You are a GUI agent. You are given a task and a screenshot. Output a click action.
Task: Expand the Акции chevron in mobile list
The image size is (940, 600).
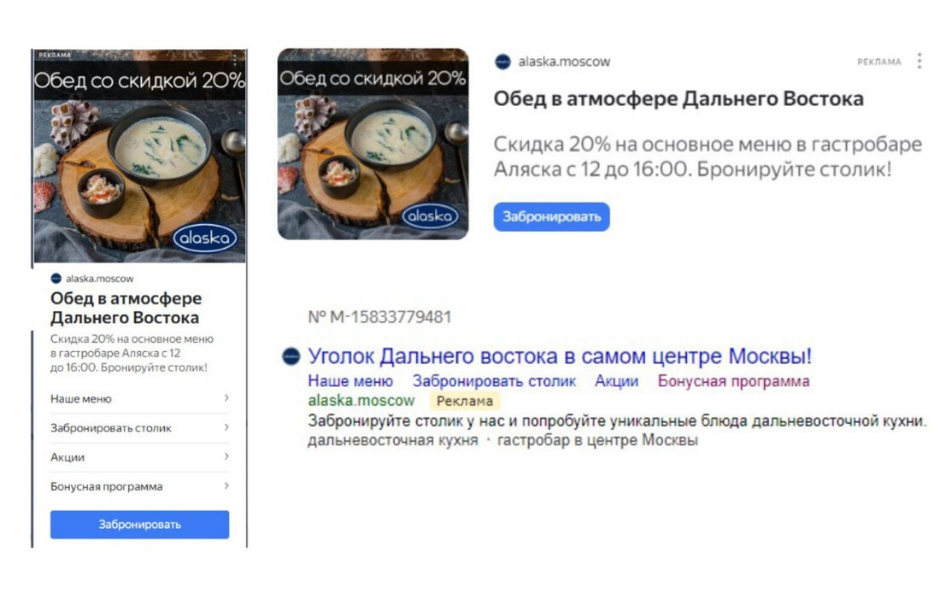pos(226,457)
